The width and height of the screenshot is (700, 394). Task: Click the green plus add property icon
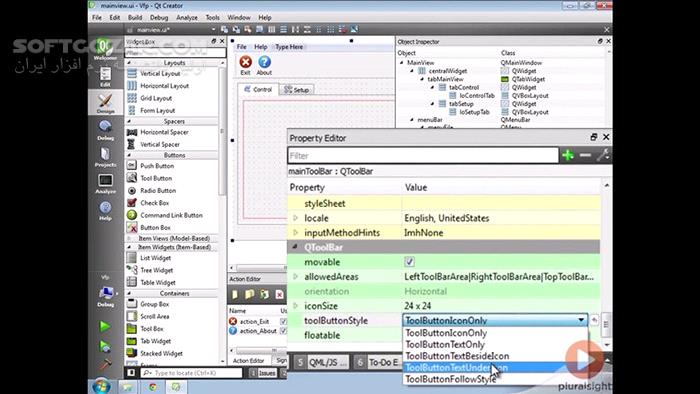568,155
